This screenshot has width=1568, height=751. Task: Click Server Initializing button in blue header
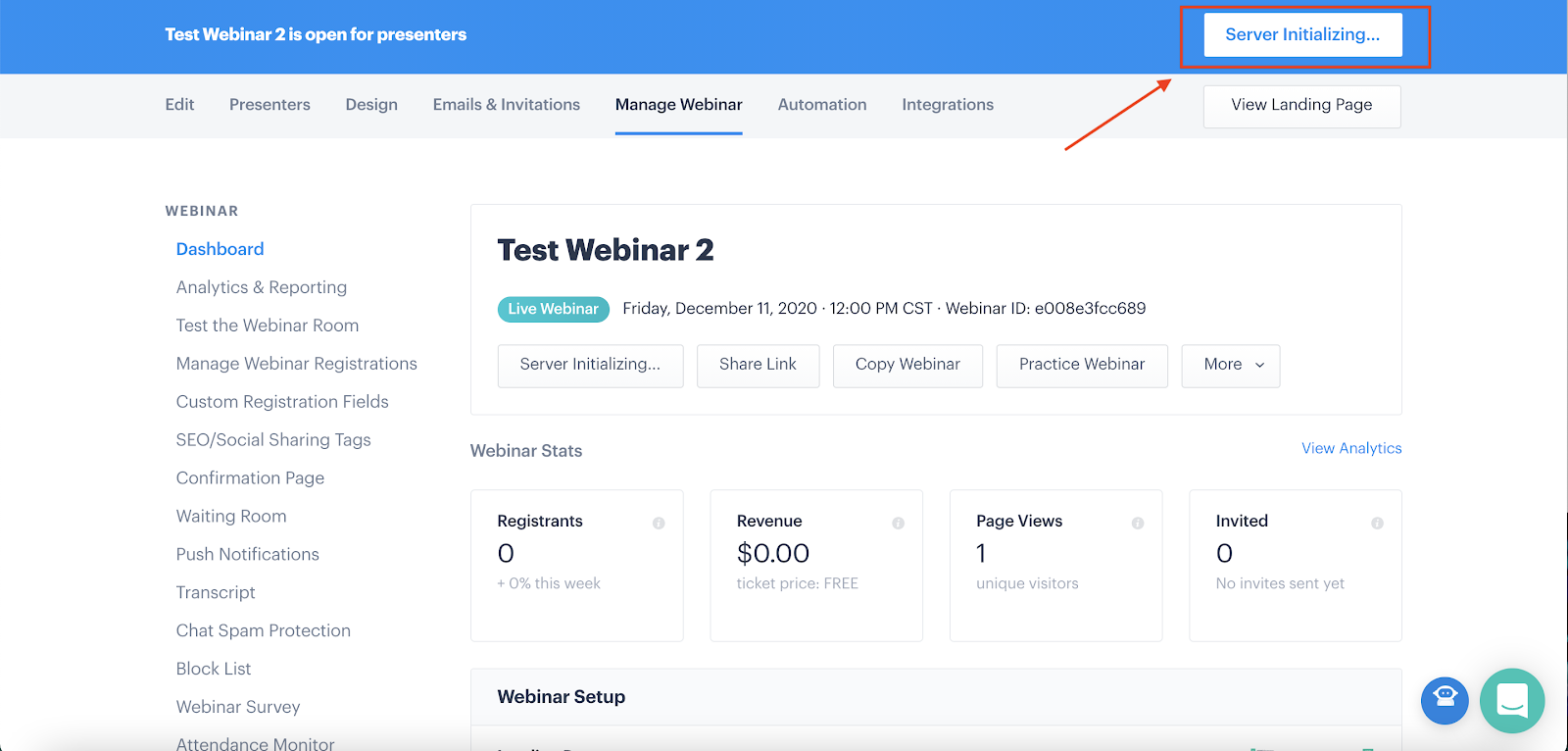1302,34
